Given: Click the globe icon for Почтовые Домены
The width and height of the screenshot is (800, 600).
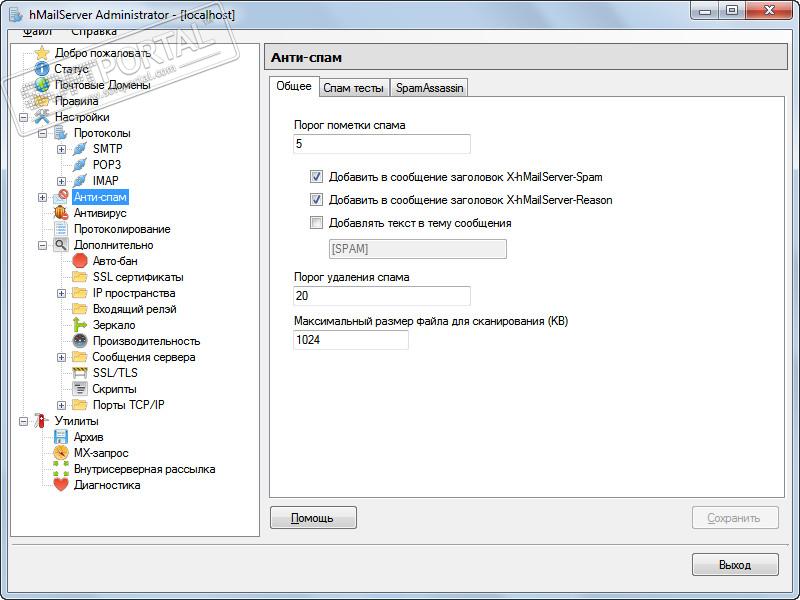Looking at the screenshot, I should pyautogui.click(x=42, y=85).
